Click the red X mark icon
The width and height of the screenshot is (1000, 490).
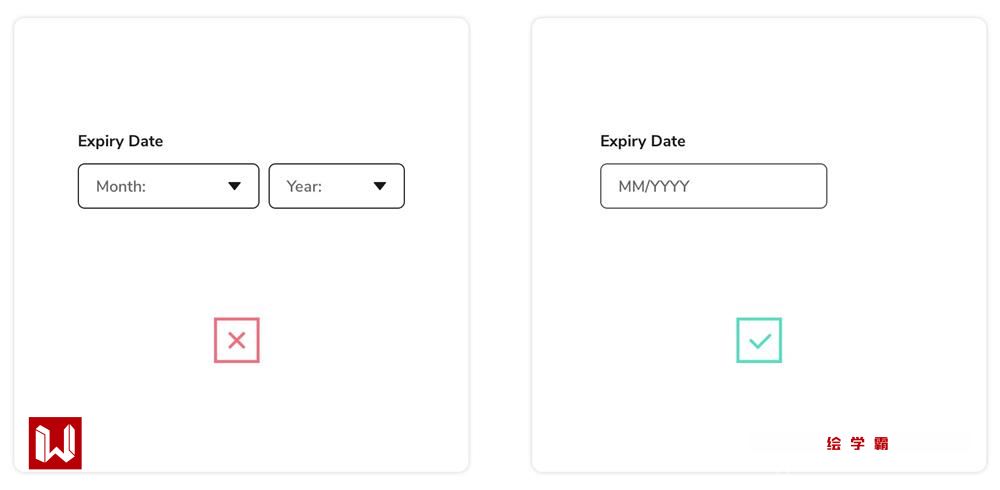[x=237, y=341]
